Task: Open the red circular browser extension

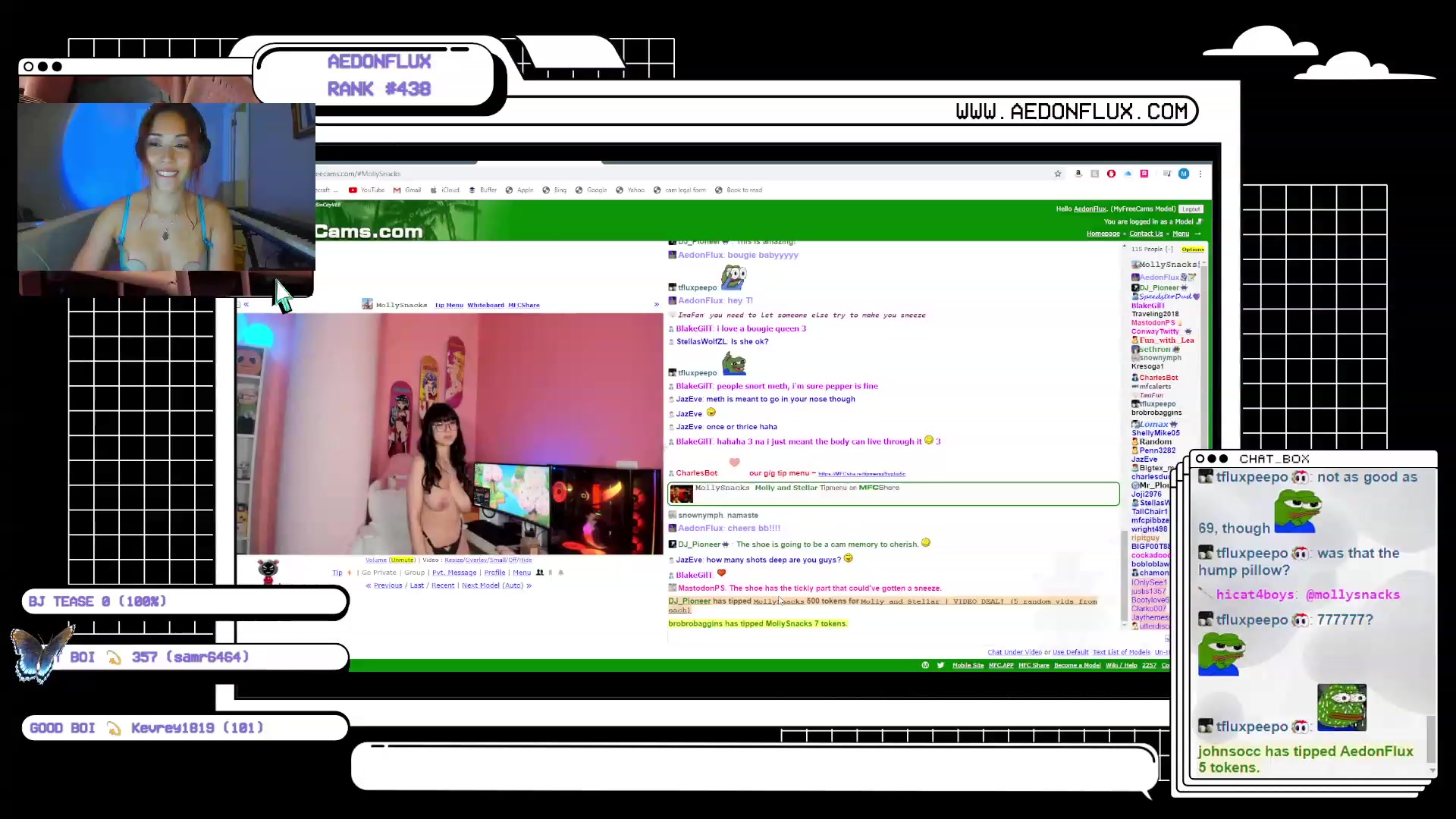Action: coord(1111,174)
